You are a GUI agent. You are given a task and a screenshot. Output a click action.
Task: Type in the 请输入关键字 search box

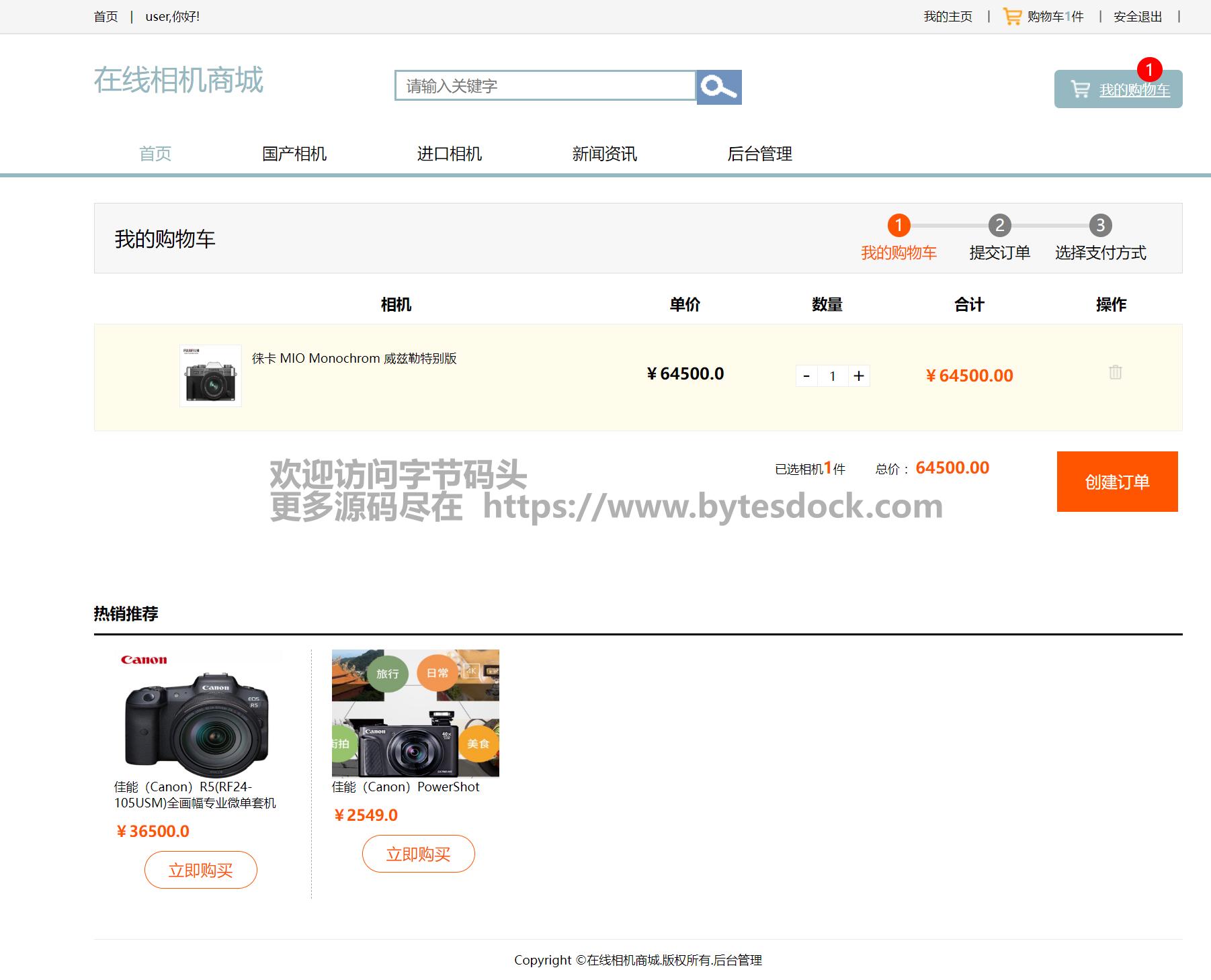click(545, 86)
